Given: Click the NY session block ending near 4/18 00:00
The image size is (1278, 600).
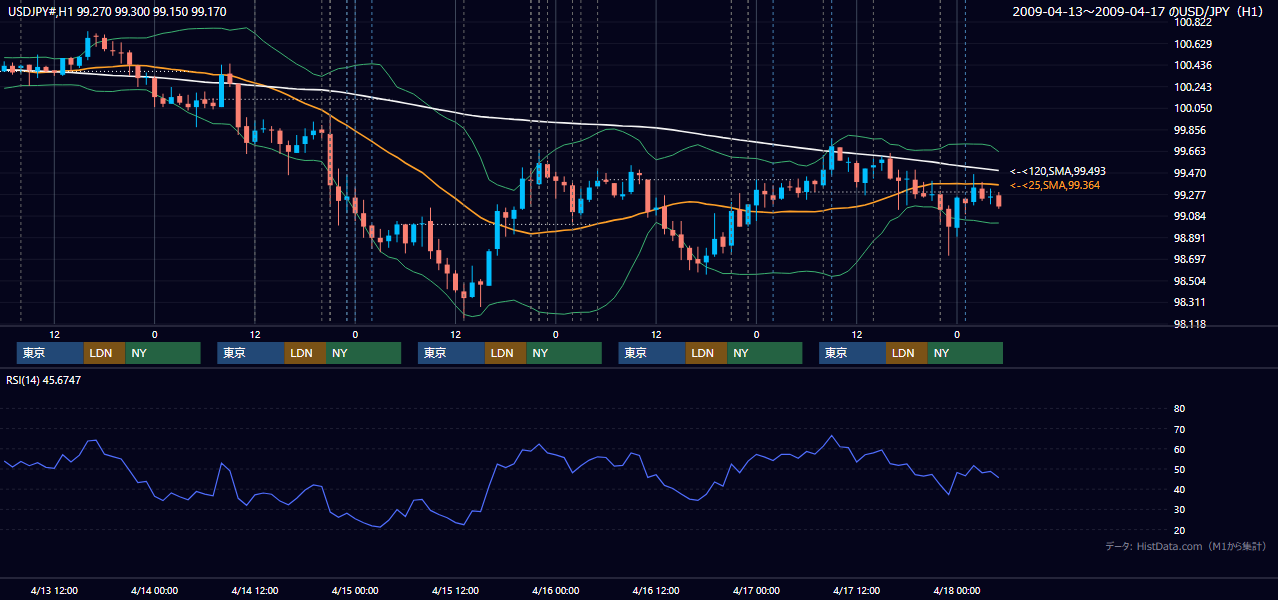Looking at the screenshot, I should (x=965, y=353).
